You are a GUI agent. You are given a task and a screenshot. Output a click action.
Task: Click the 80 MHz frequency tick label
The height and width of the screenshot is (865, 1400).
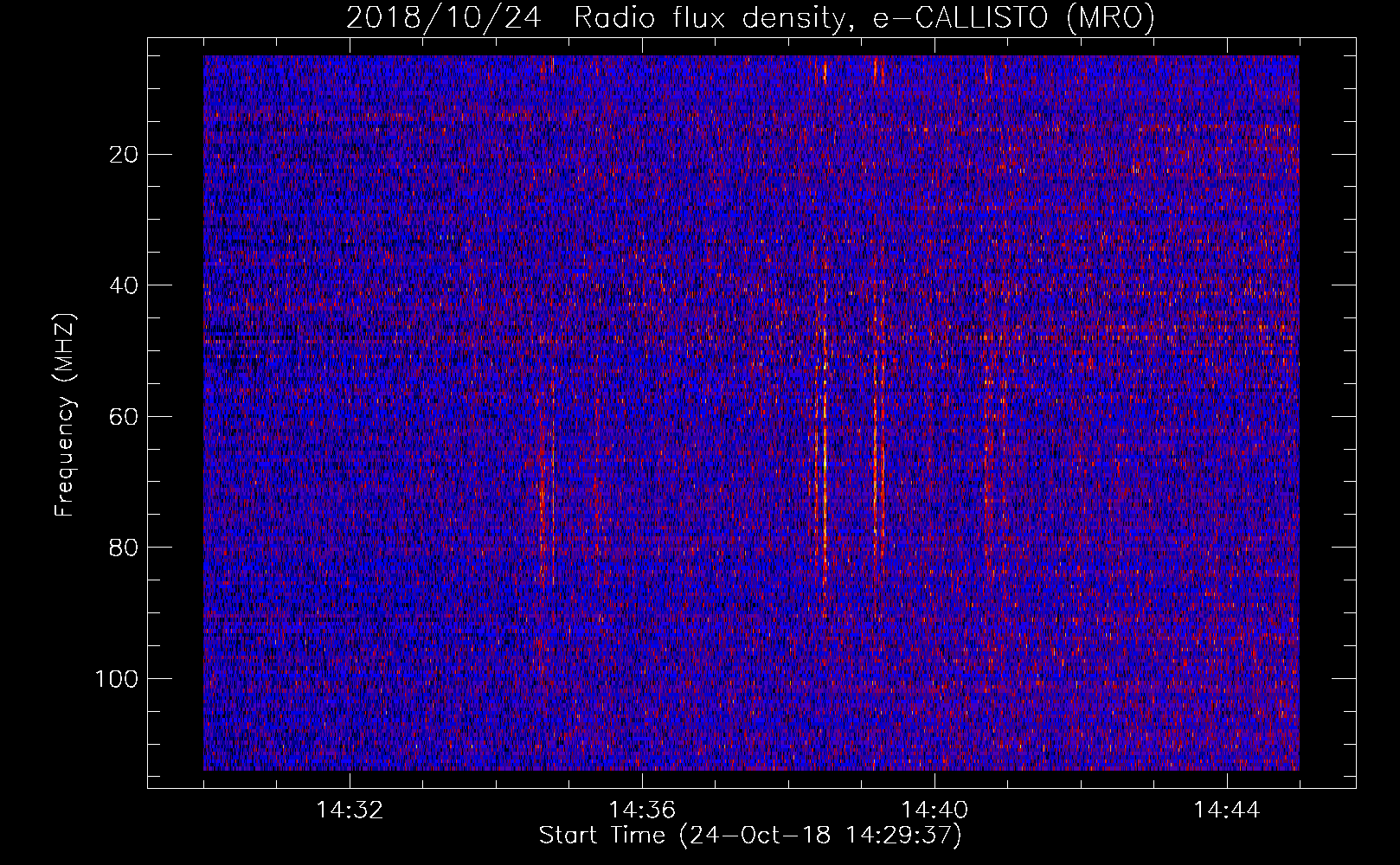tap(125, 548)
